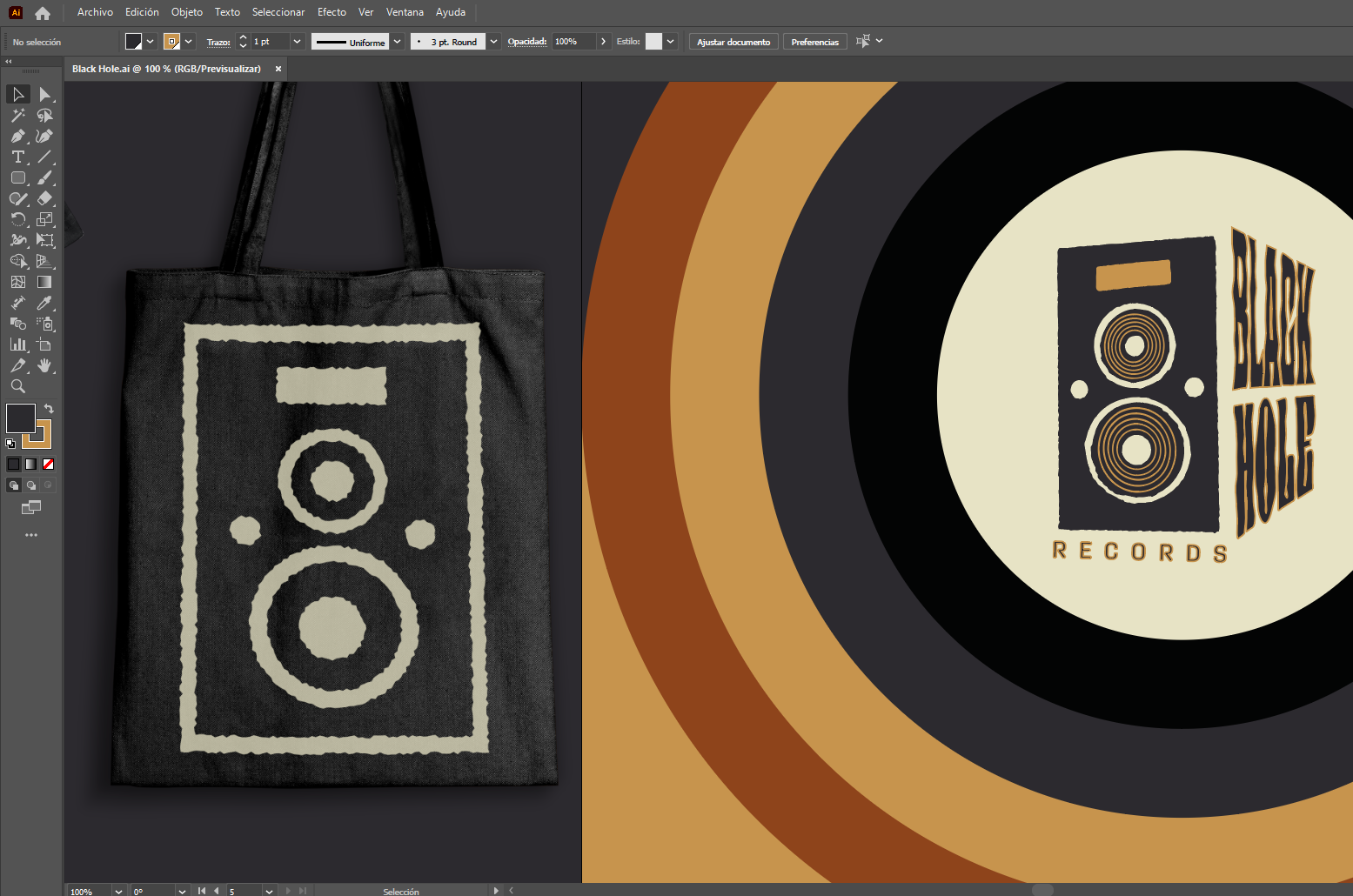Set paint type to Gradient
Image resolution: width=1353 pixels, height=896 pixels.
[x=31, y=465]
